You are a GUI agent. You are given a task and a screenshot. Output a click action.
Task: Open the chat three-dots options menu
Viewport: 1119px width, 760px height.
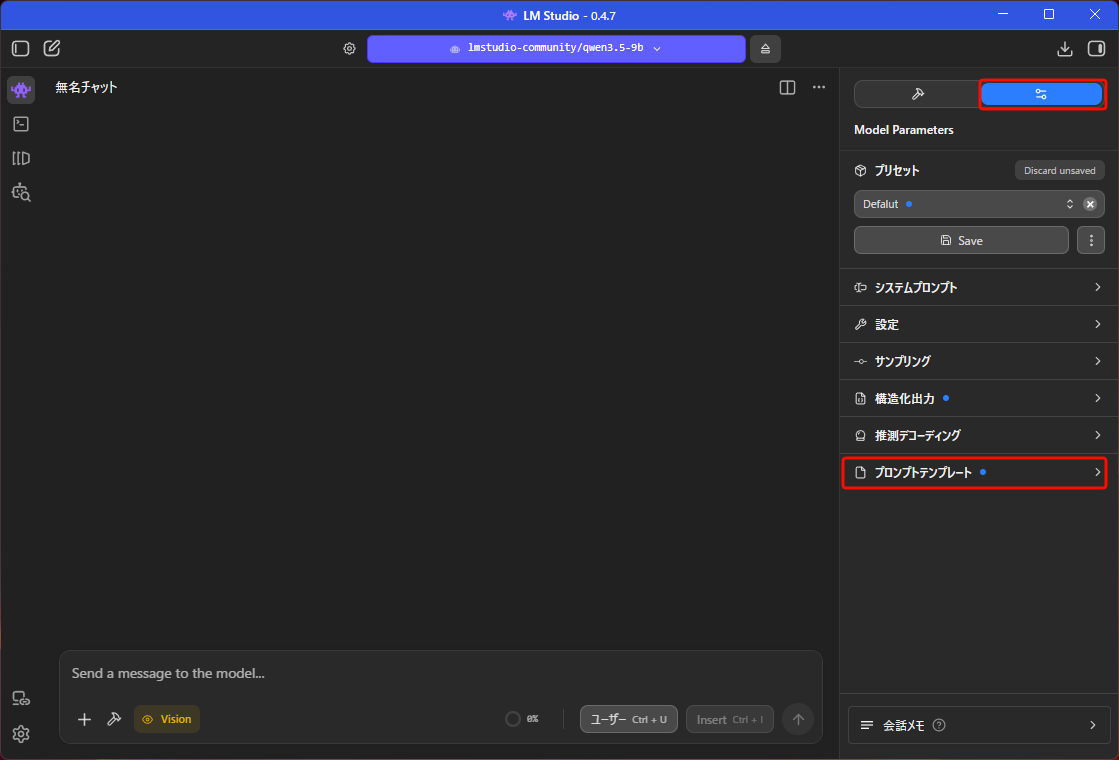click(x=819, y=87)
